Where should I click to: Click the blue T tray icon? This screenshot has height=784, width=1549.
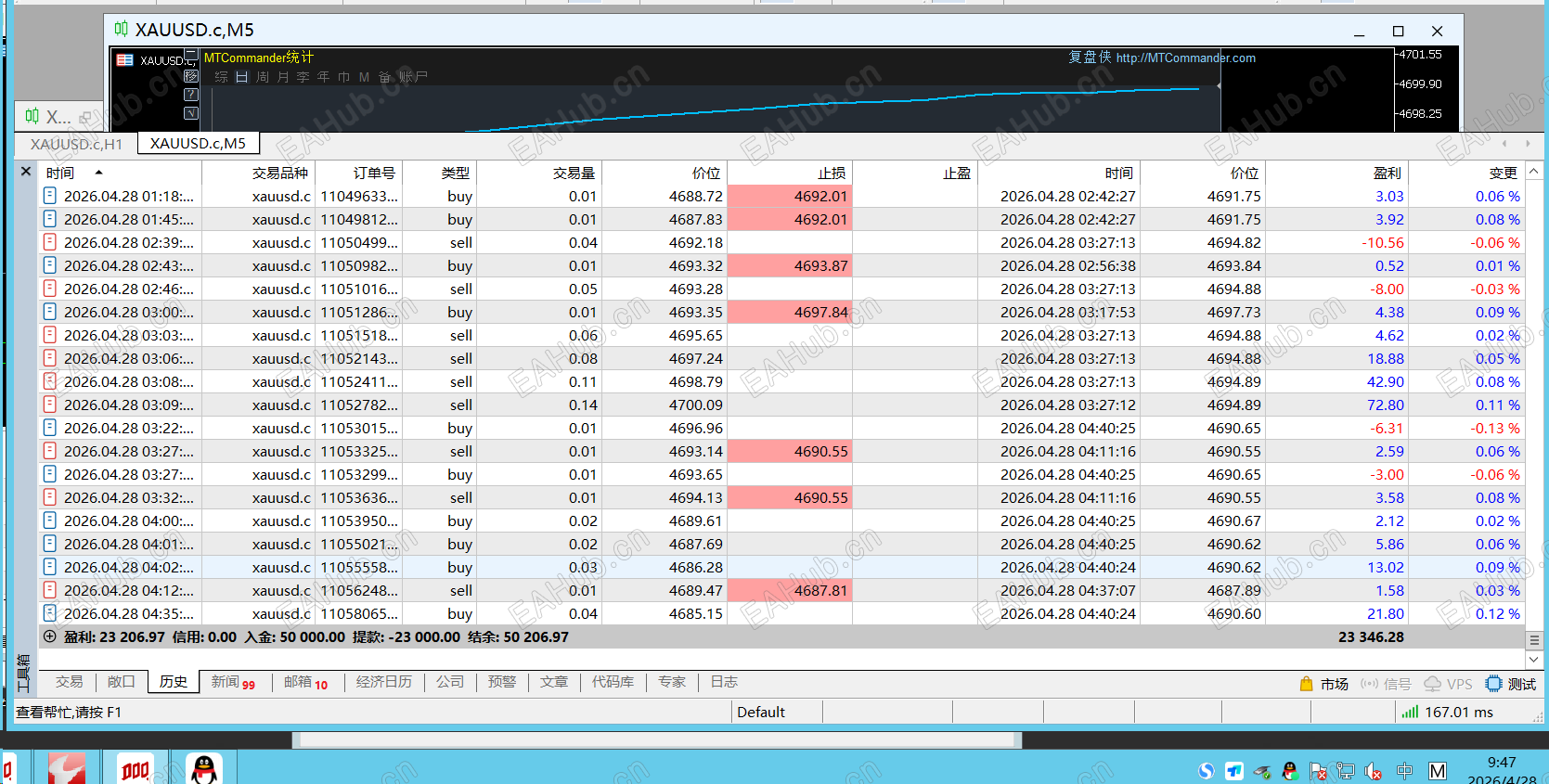1234,771
